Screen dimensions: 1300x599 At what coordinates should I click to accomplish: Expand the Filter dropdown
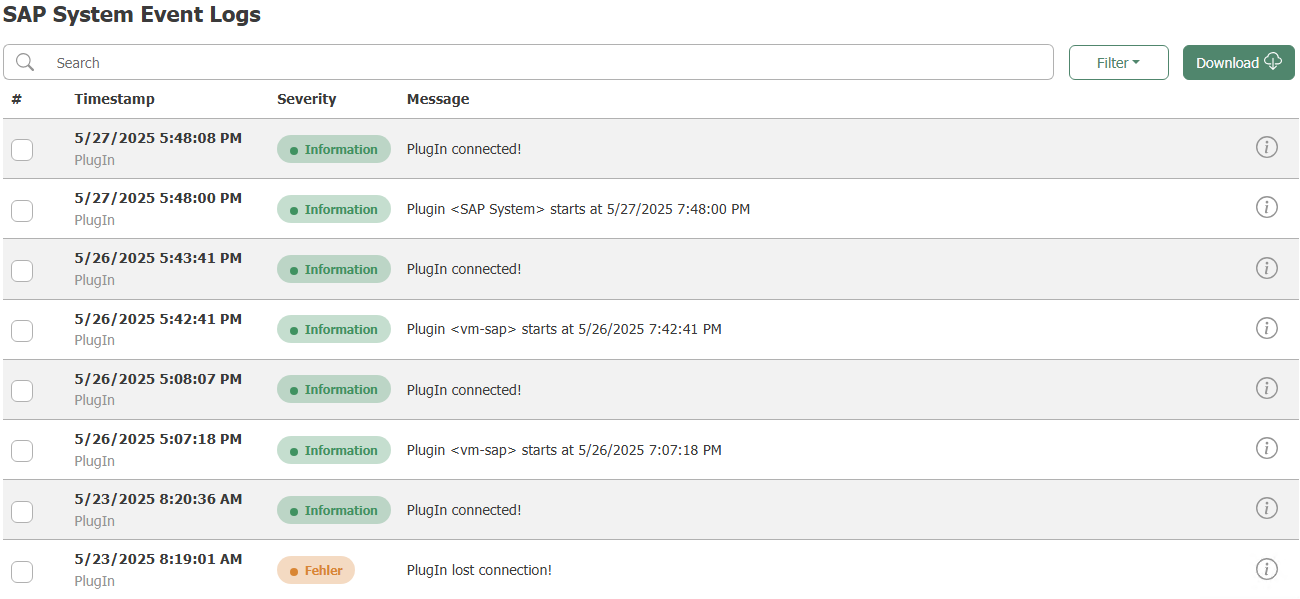click(1118, 62)
